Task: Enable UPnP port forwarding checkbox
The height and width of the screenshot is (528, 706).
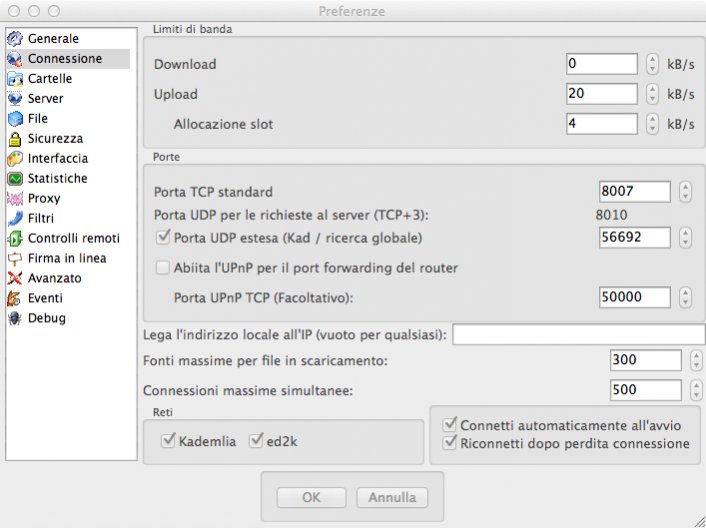Action: pos(165,268)
